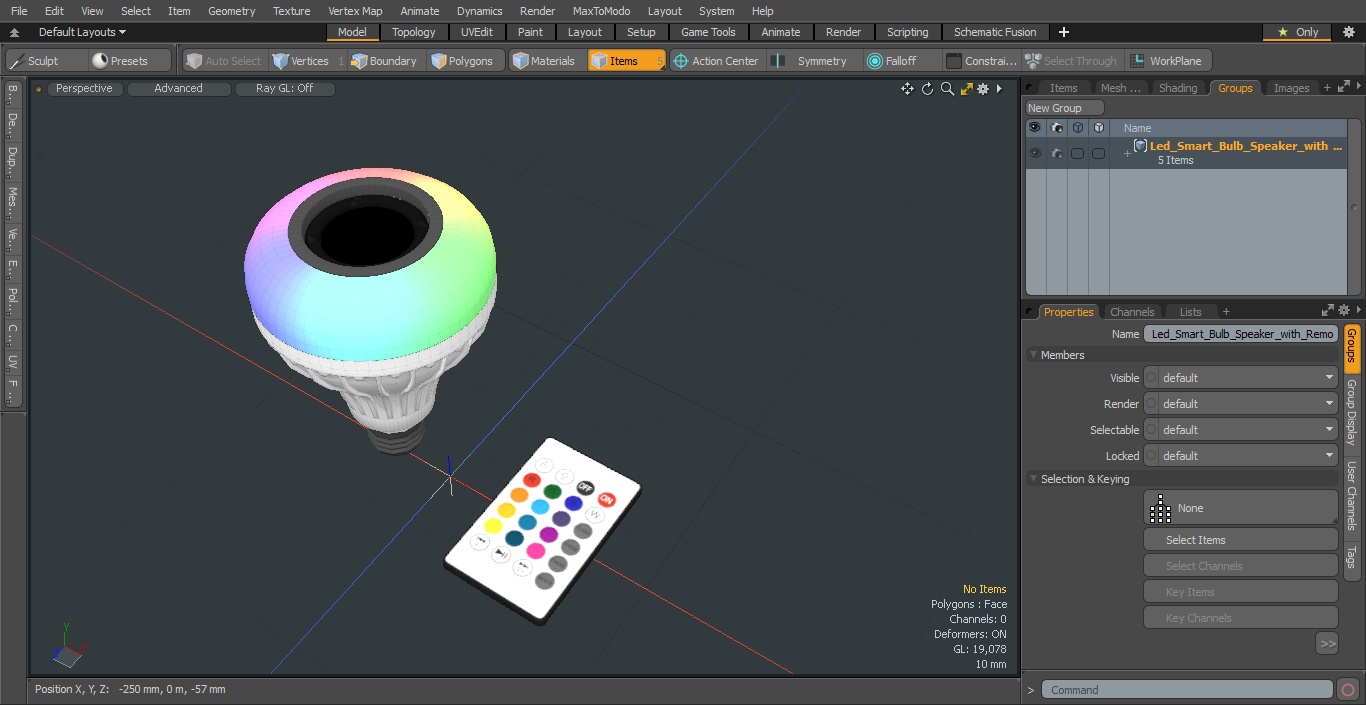Click the viewport maximize arrows icon
Screen dimensions: 1366x705
[x=966, y=89]
